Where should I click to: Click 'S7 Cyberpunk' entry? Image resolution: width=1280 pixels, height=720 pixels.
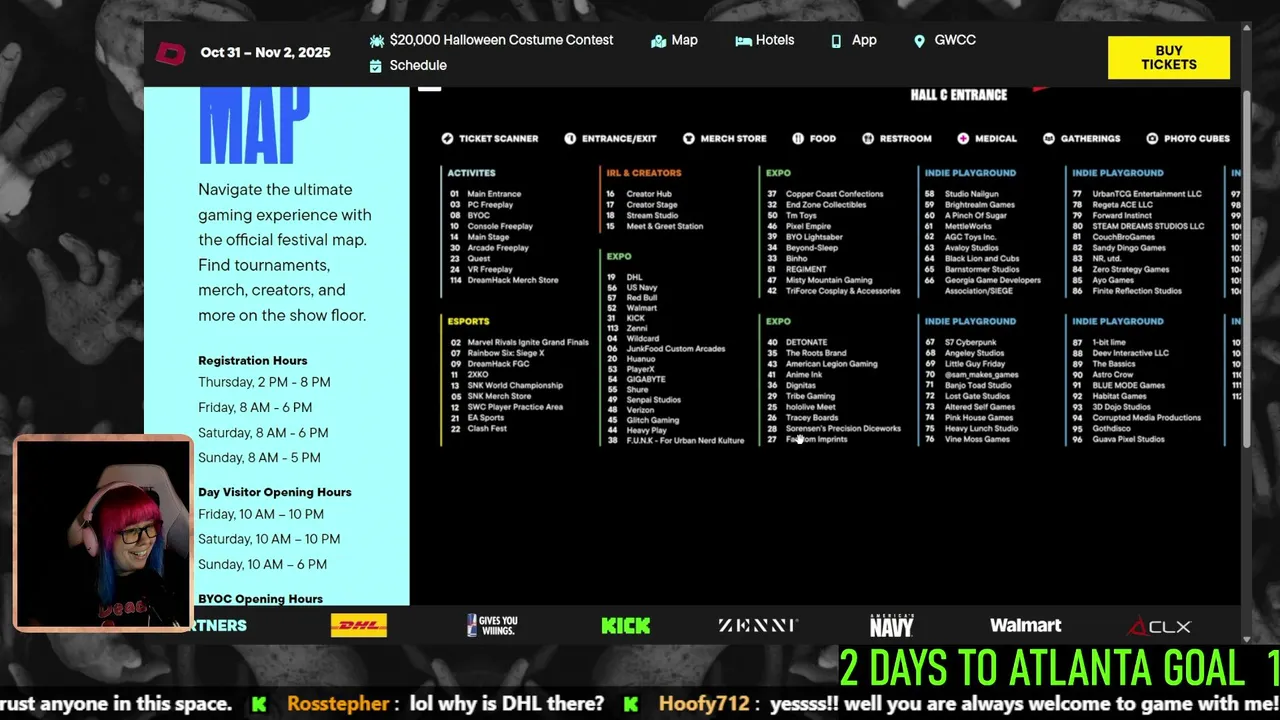[961, 343]
